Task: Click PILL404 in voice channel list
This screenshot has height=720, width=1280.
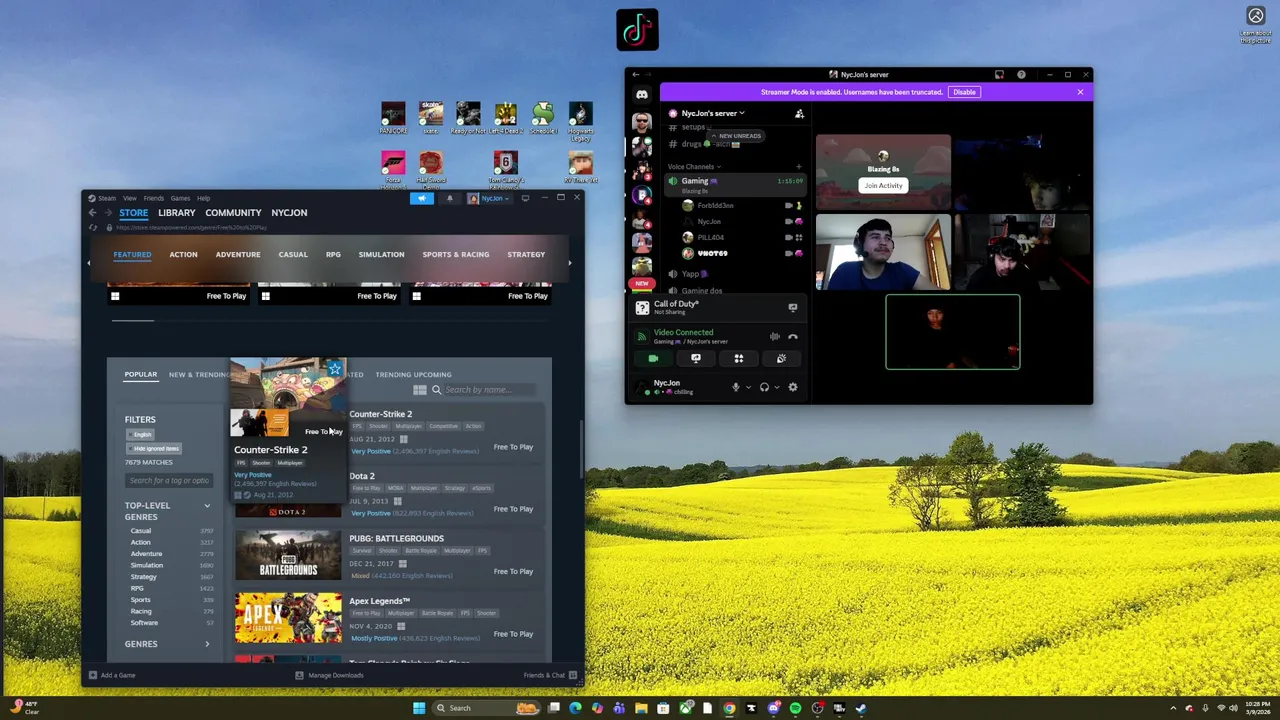Action: tap(710, 237)
